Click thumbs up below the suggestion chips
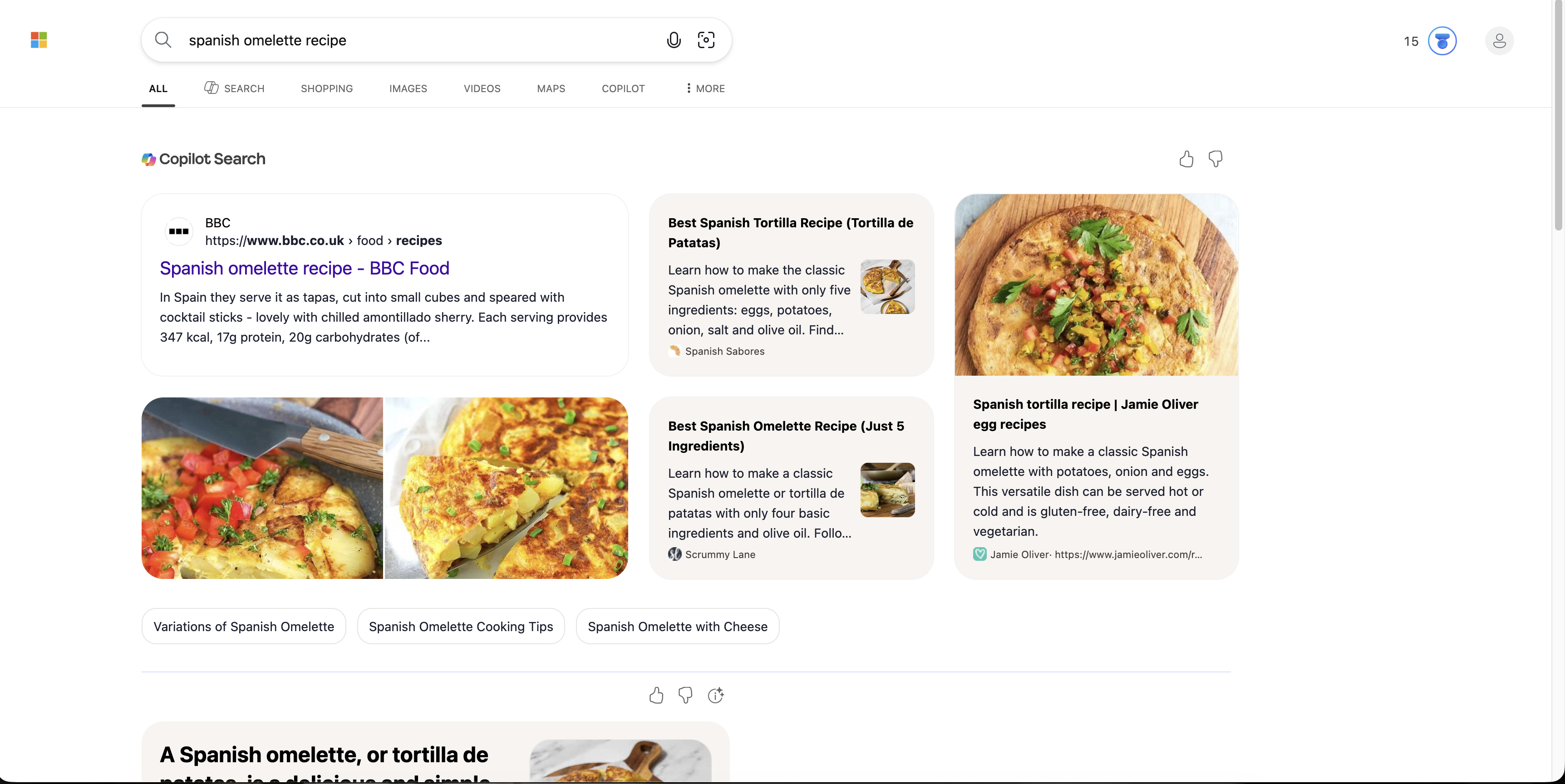The image size is (1565, 784). pyautogui.click(x=656, y=696)
